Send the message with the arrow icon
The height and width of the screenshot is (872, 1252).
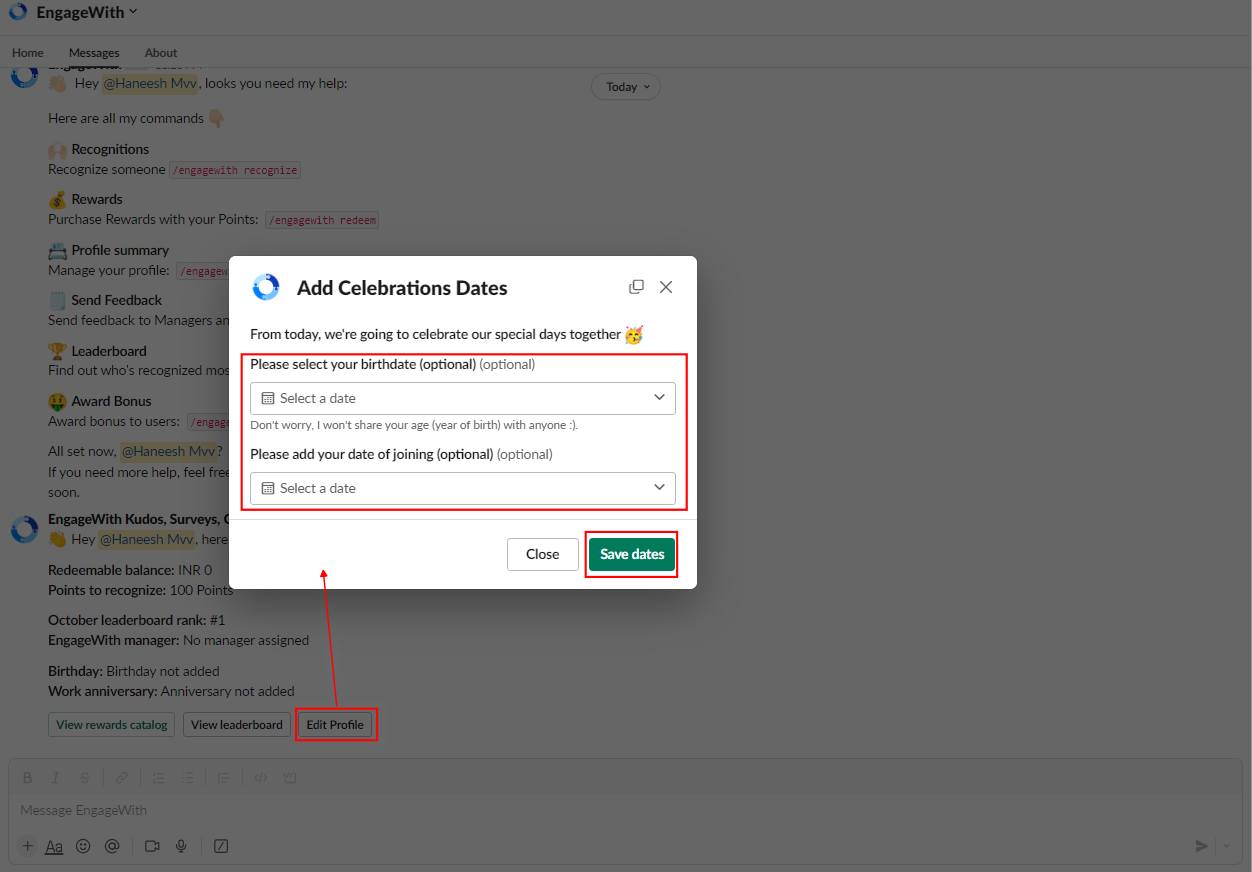tap(1202, 846)
